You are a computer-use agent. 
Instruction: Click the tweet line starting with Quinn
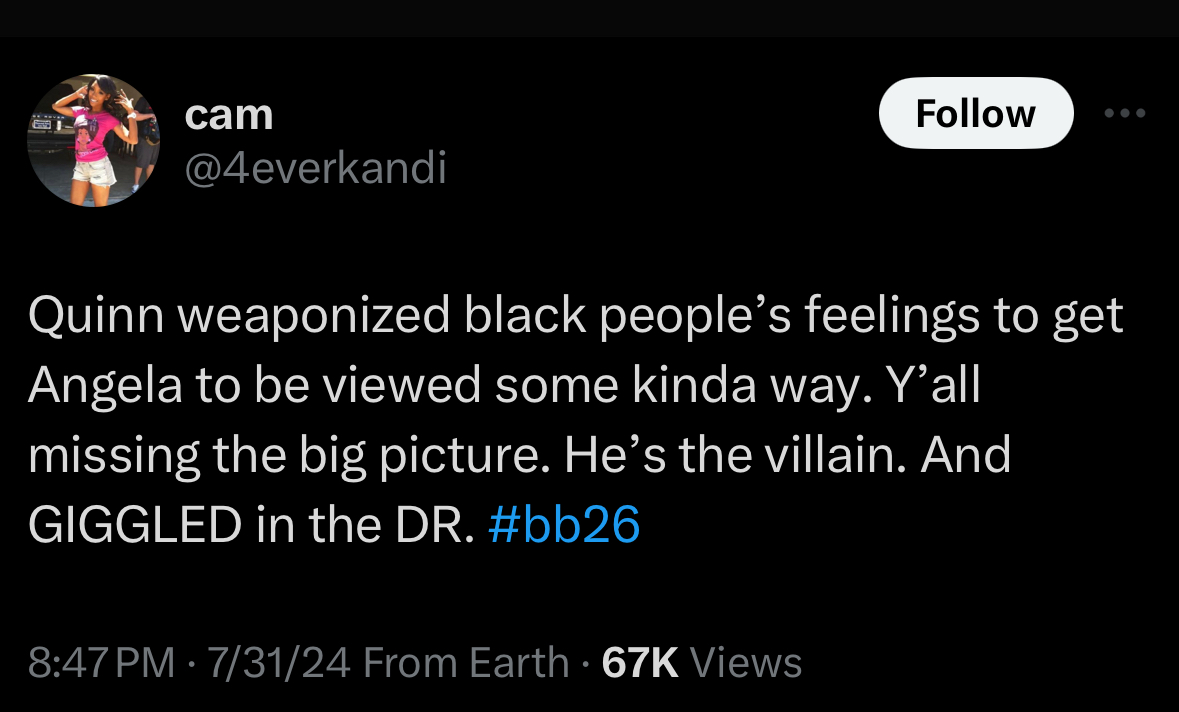pyautogui.click(x=576, y=315)
